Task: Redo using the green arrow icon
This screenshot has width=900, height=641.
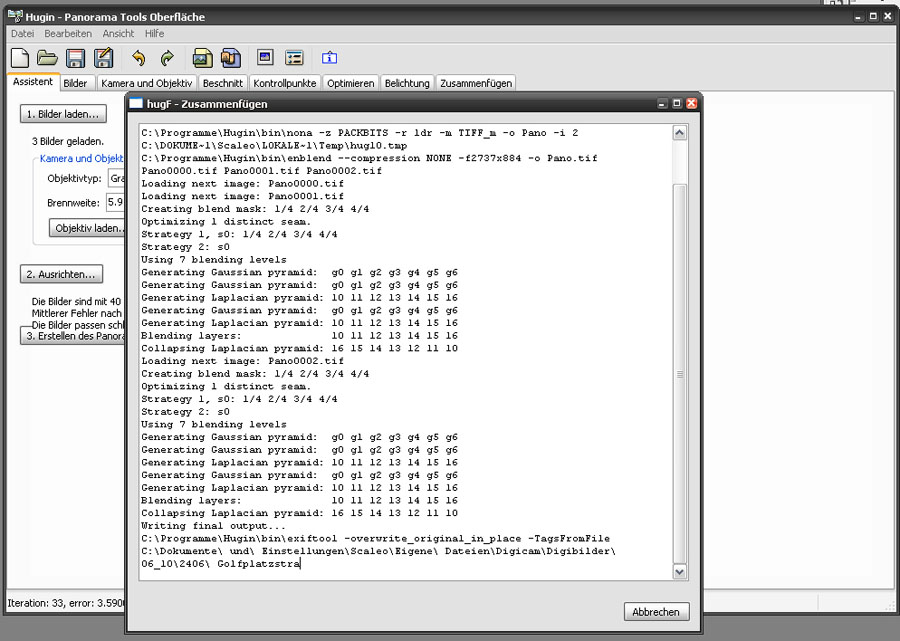Action: click(166, 58)
